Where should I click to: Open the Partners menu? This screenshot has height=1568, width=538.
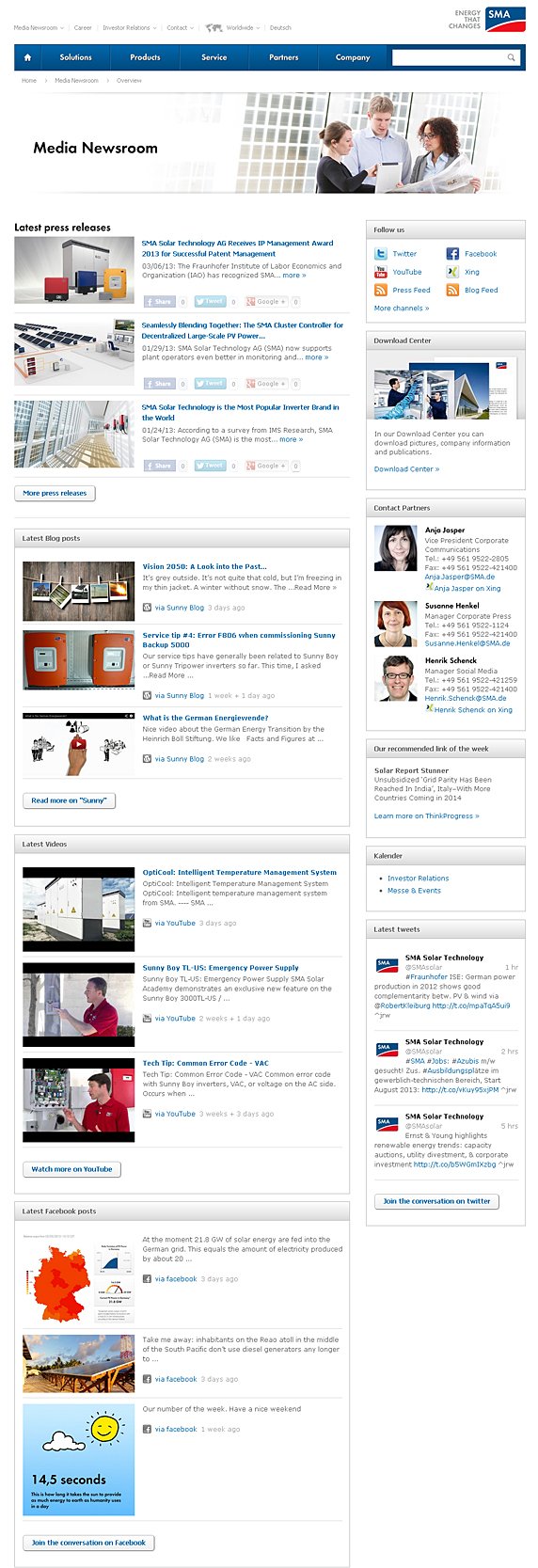284,57
